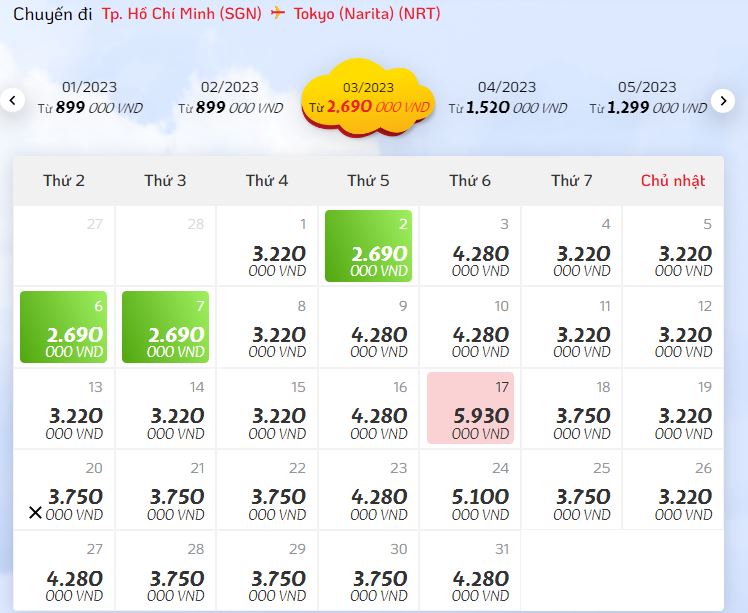Choose March 14 date cell
The image size is (748, 613).
coord(166,409)
